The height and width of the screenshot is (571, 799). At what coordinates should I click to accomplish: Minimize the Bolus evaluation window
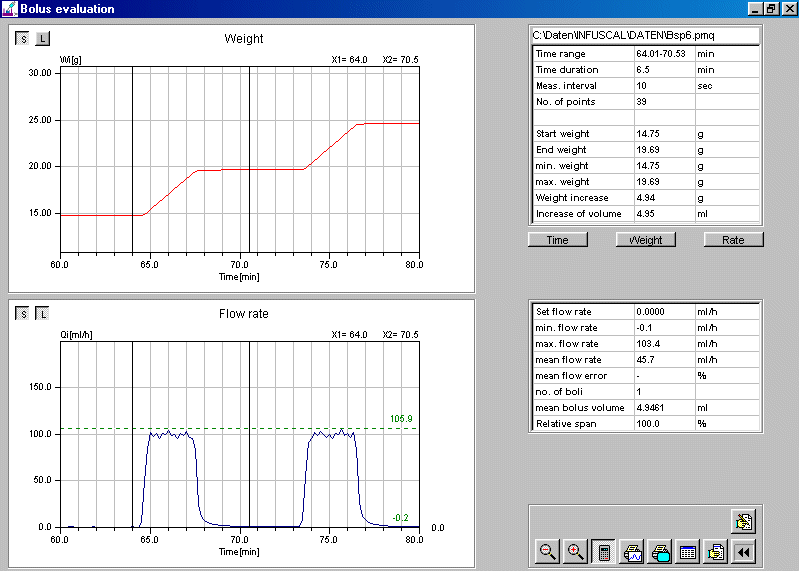(x=755, y=9)
